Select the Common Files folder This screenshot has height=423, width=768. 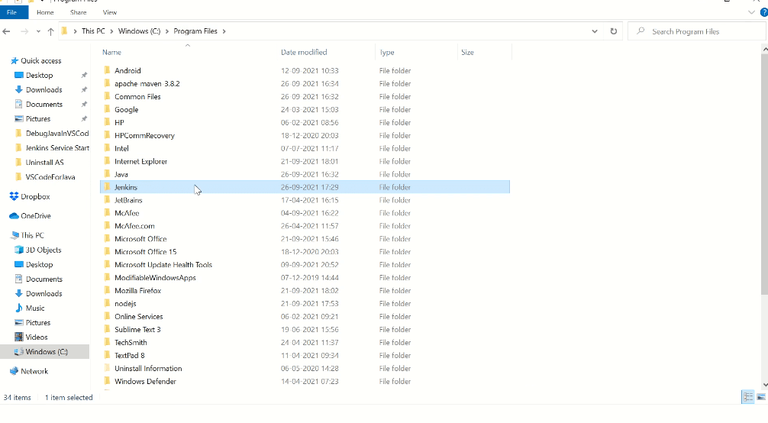[x=138, y=96]
